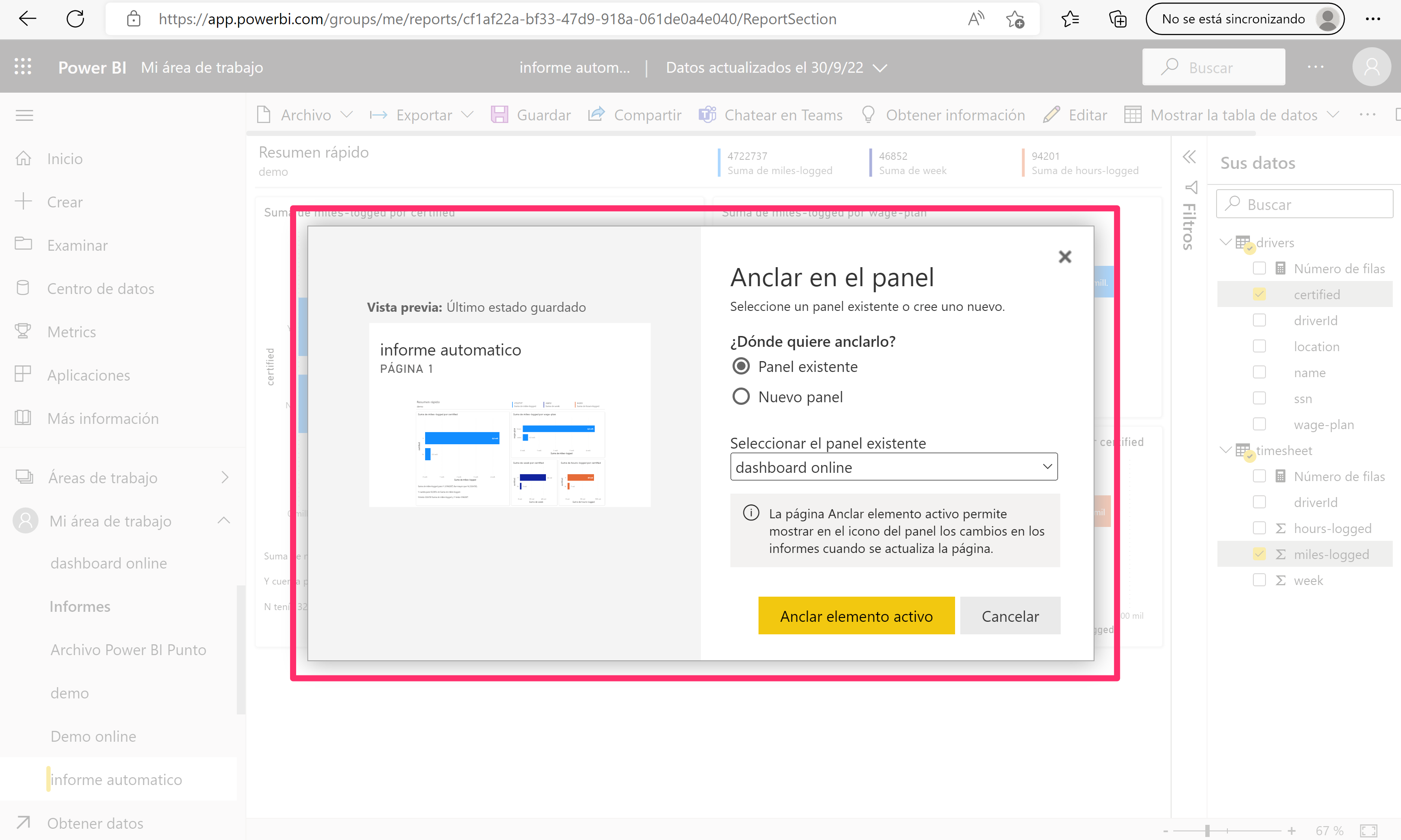
Task: Select the Nuevo panel radio button
Action: tap(741, 396)
